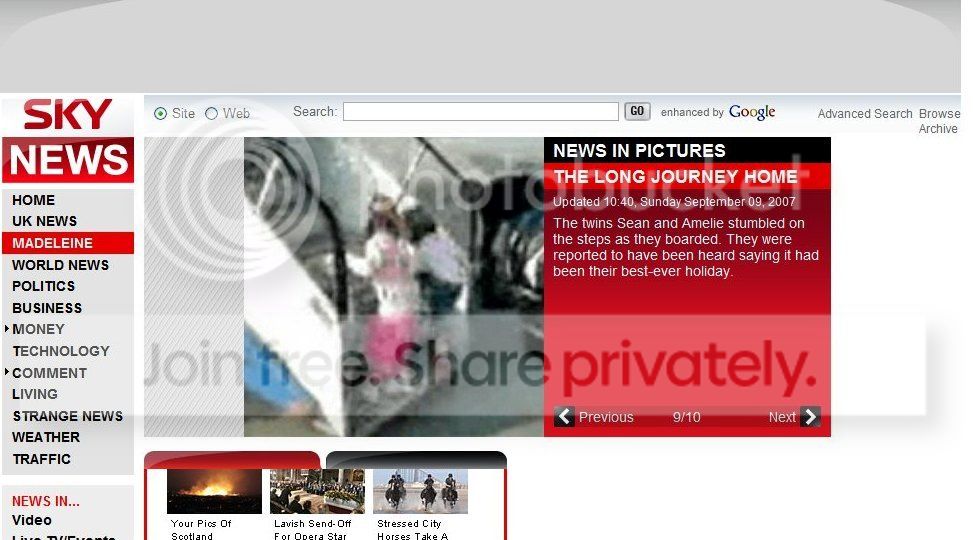The height and width of the screenshot is (540, 973).
Task: Click inside the Search text field
Action: [480, 112]
